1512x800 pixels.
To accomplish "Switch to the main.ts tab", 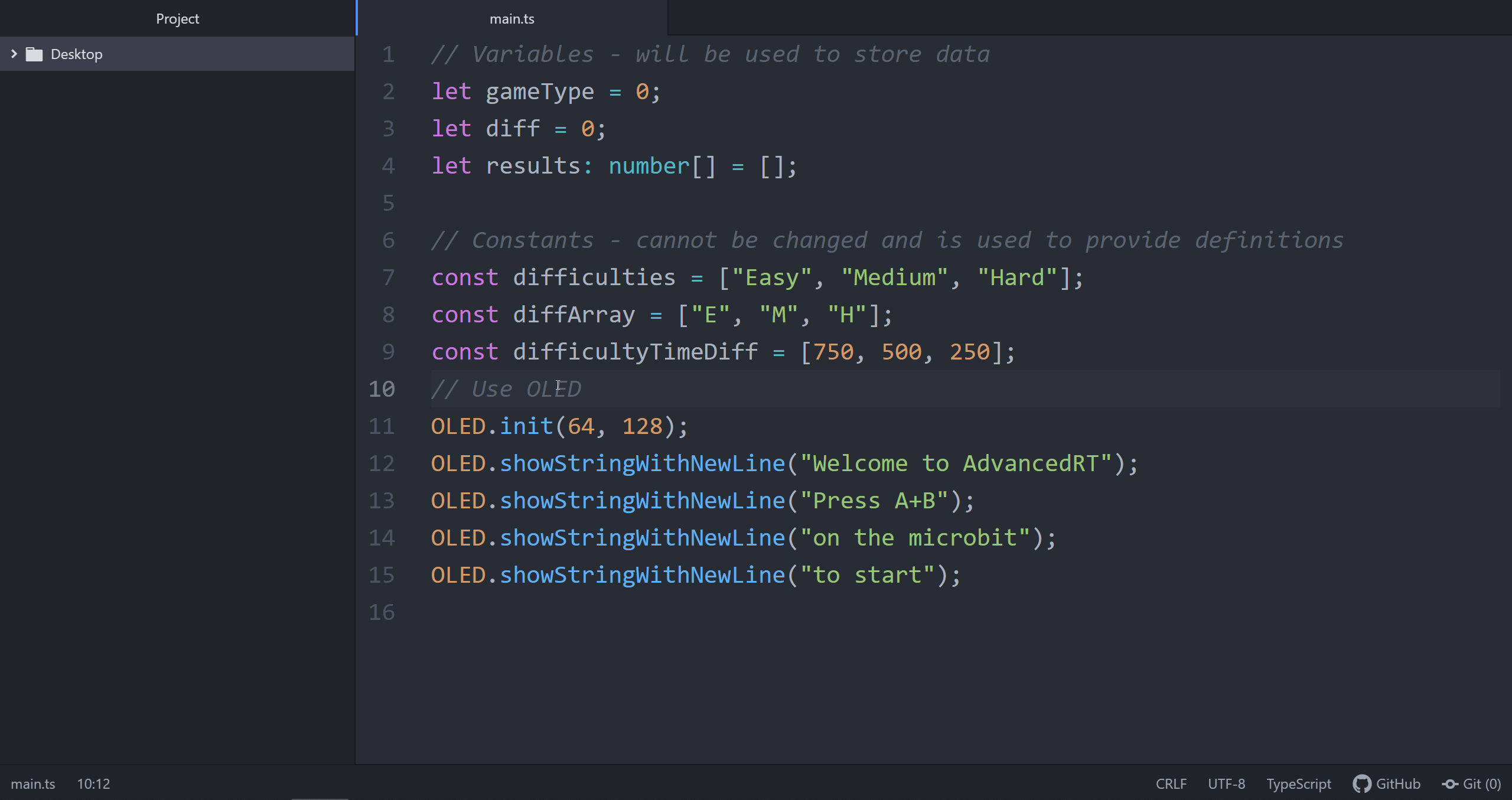I will point(511,19).
